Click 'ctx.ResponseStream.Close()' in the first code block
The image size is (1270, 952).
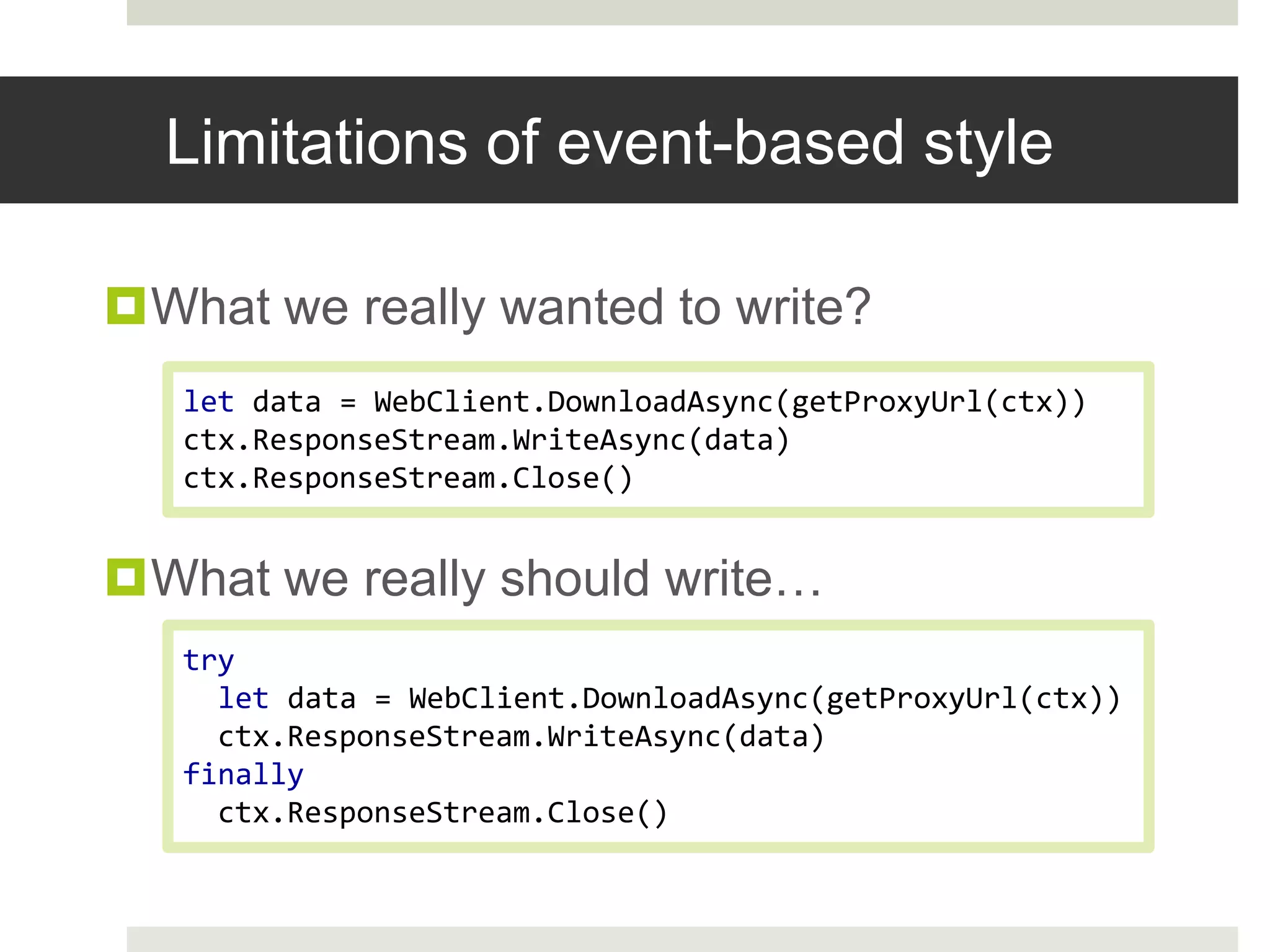click(408, 478)
